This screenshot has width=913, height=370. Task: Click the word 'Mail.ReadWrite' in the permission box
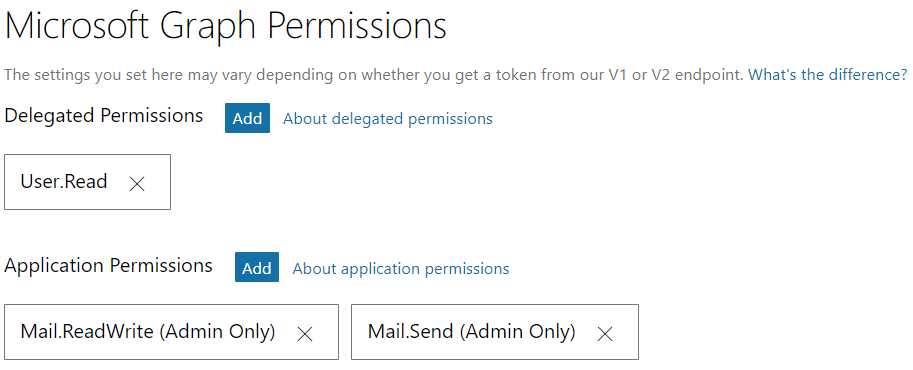87,332
